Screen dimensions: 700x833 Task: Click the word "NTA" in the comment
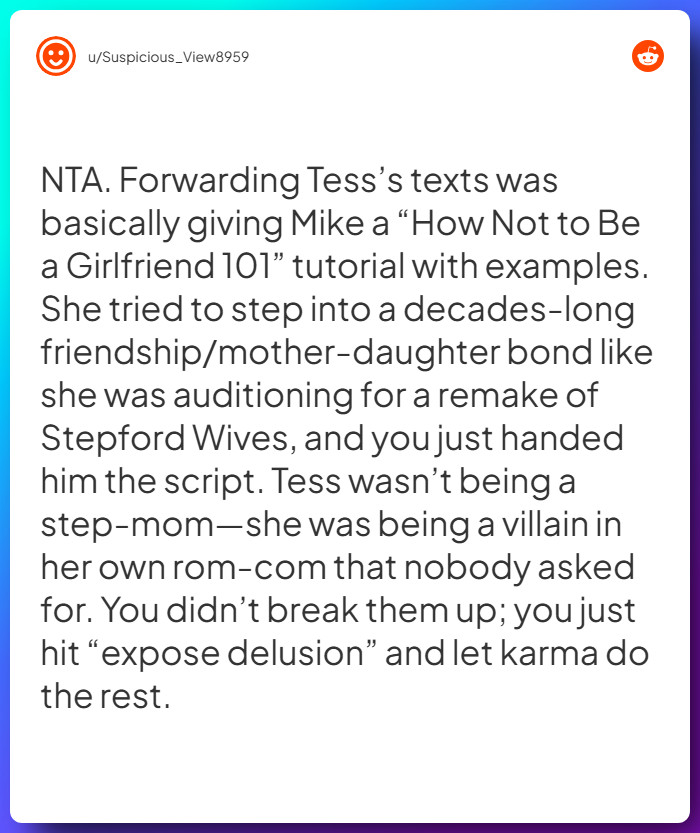72,180
